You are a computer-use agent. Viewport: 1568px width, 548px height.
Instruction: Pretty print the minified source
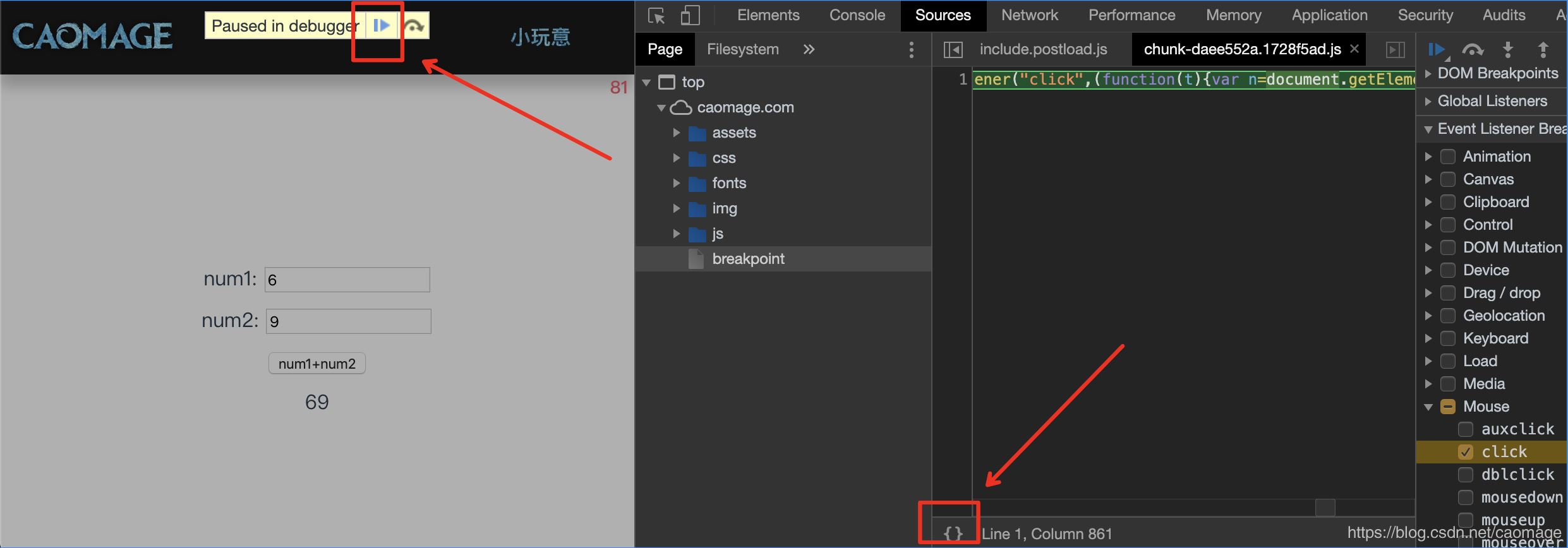953,533
